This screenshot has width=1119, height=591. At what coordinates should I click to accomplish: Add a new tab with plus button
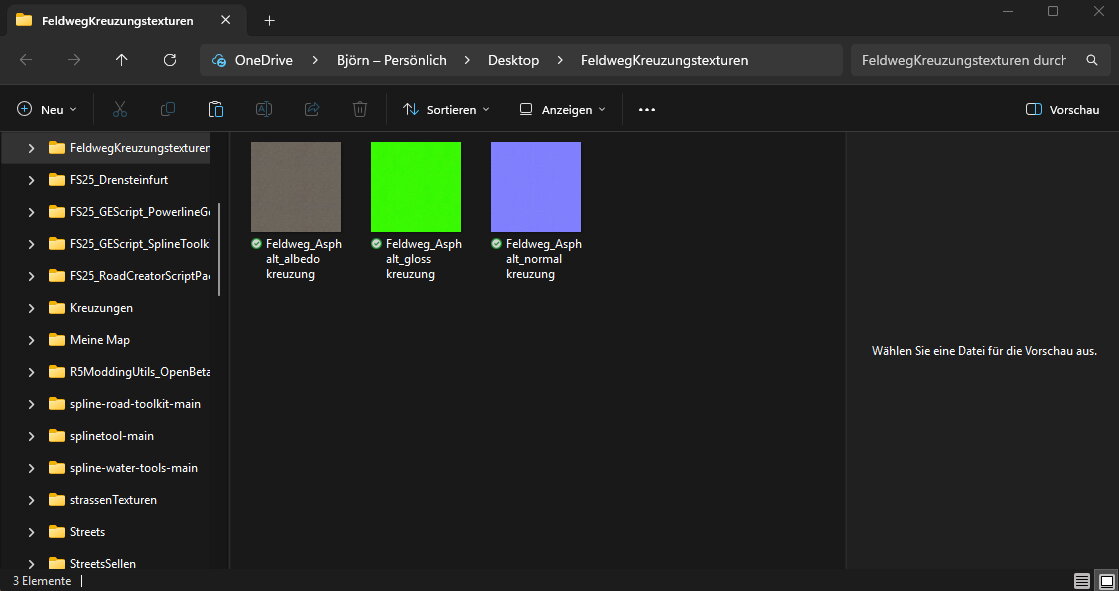[269, 20]
